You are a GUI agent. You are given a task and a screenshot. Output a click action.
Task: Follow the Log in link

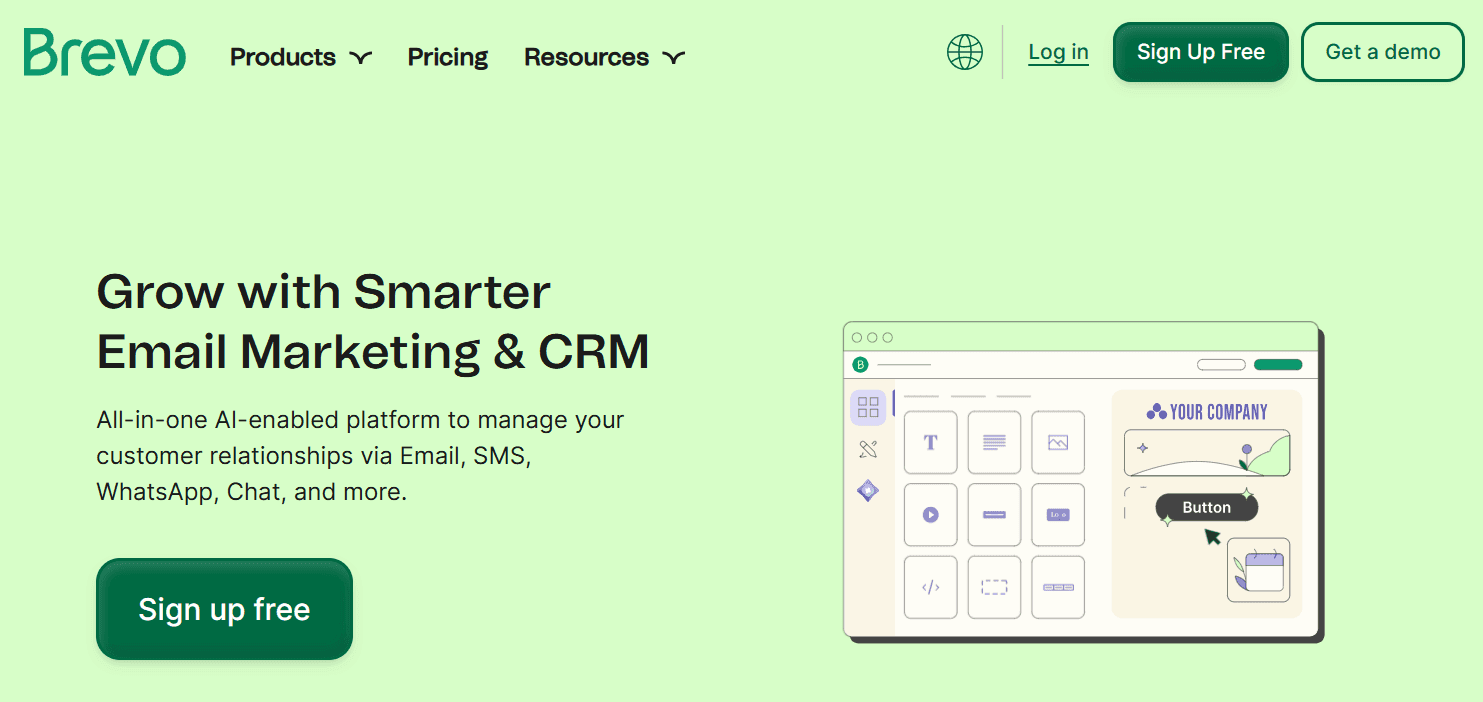1058,52
